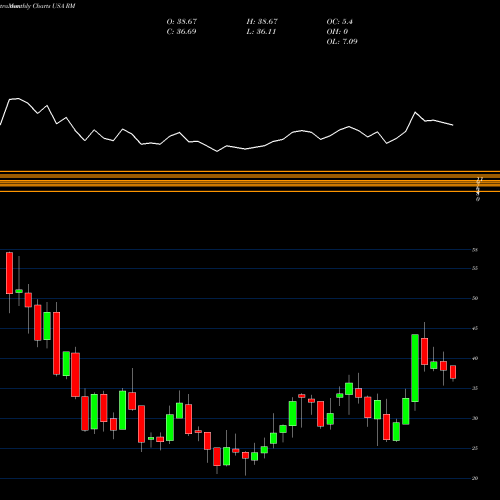Select the 25 price axis label

[x=475, y=448]
